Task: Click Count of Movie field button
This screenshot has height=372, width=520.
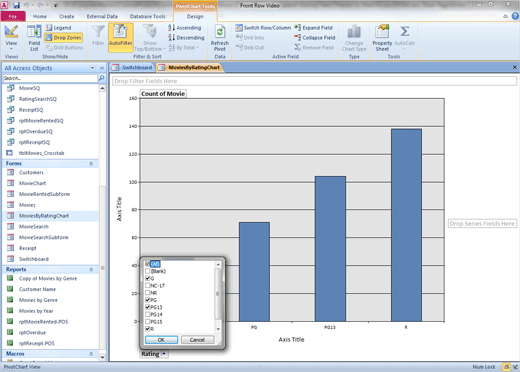Action: click(x=163, y=94)
